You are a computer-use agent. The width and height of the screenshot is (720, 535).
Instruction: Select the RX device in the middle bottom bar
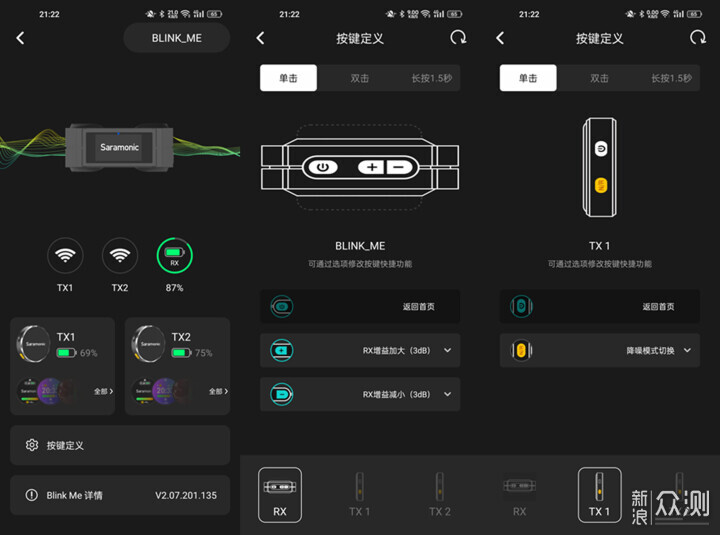[280, 495]
